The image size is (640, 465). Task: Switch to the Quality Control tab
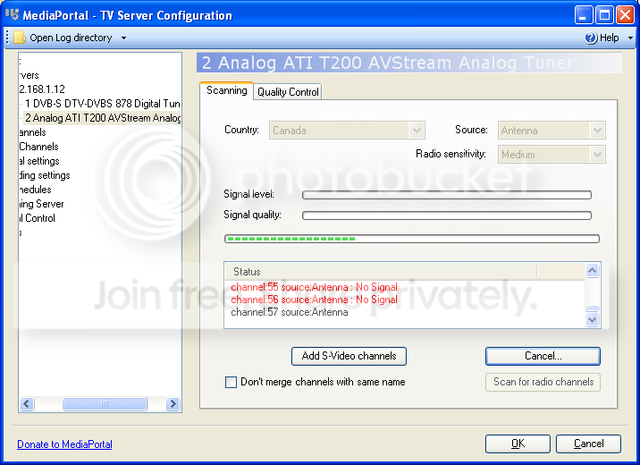click(x=288, y=92)
